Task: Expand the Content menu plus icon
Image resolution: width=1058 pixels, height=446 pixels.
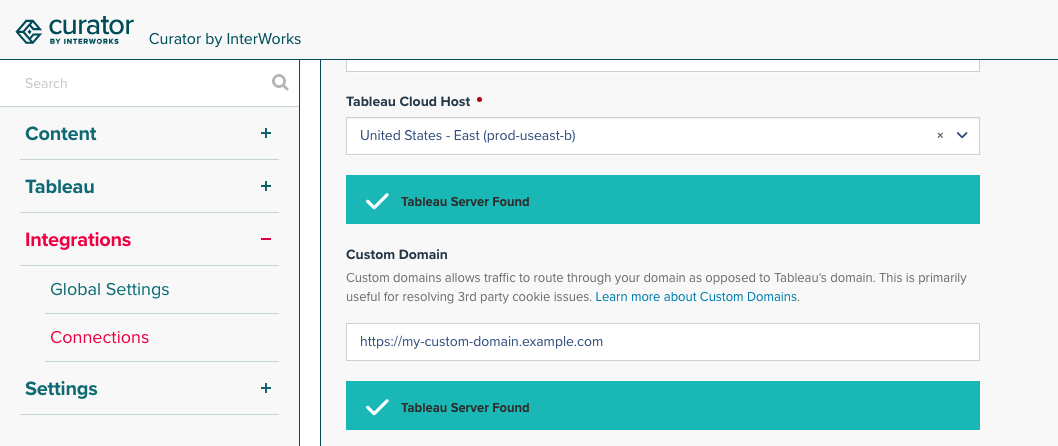Action: (266, 134)
